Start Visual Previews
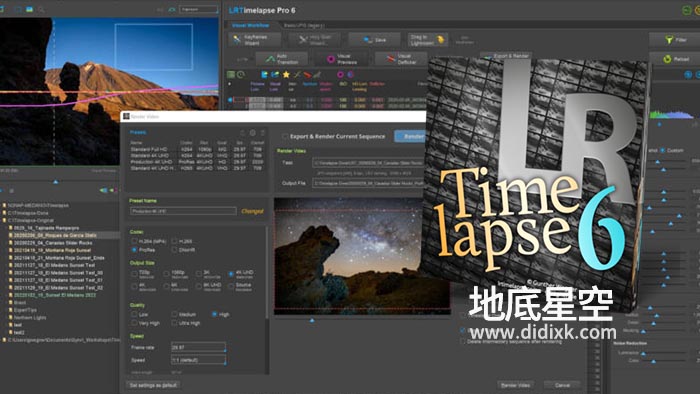Image resolution: width=700 pixels, height=394 pixels. pyautogui.click(x=342, y=59)
